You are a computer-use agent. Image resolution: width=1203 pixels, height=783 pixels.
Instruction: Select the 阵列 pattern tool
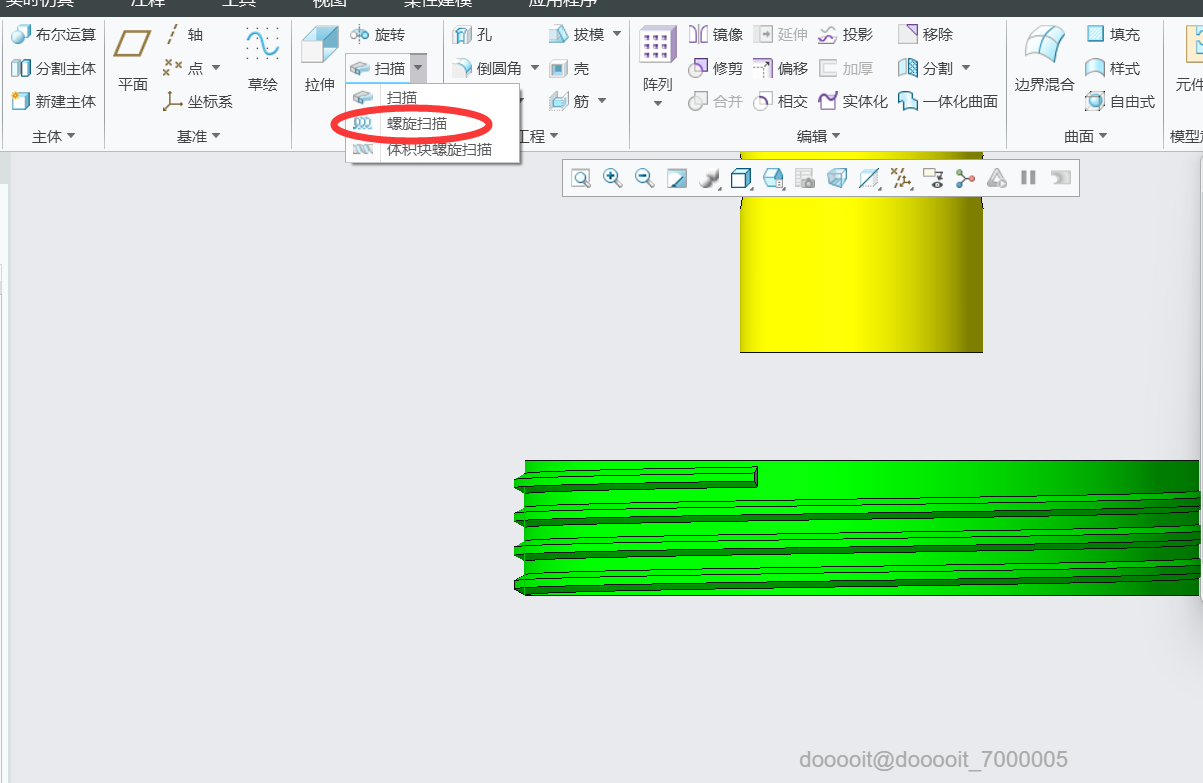click(x=657, y=65)
